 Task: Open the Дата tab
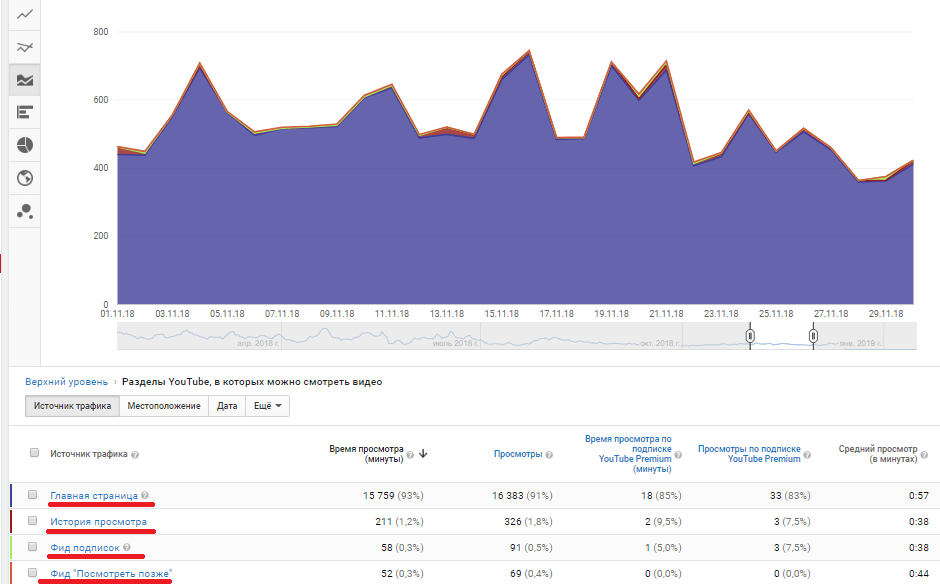(227, 406)
